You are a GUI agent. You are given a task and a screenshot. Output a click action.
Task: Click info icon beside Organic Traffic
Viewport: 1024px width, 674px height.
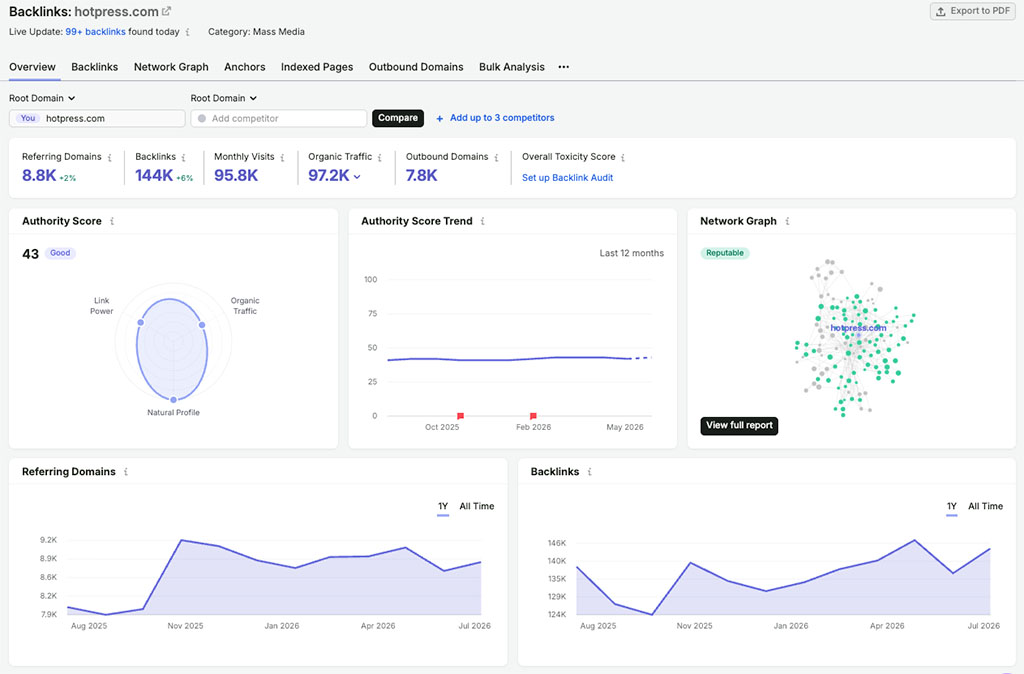point(379,157)
